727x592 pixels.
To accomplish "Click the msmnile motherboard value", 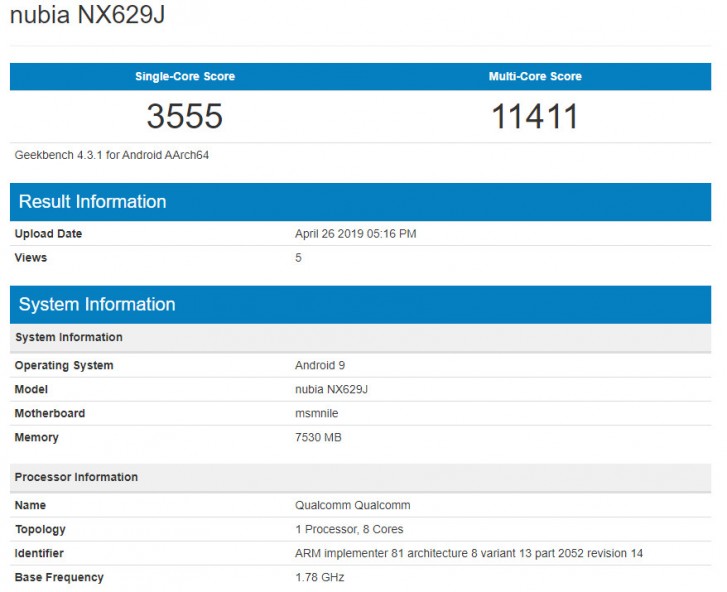I will coord(318,414).
